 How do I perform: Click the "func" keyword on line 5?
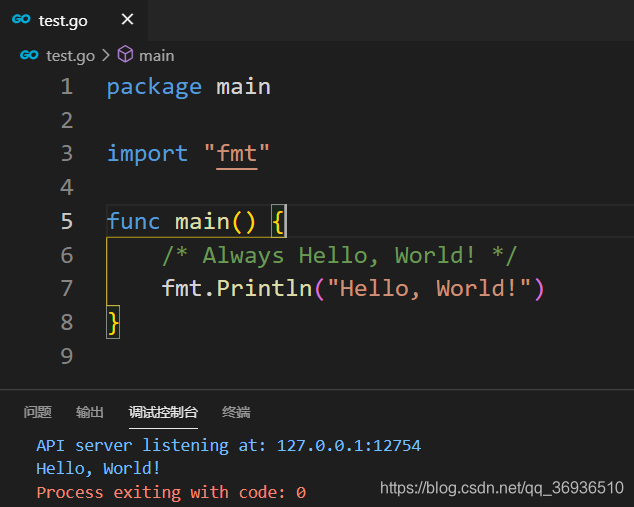click(x=133, y=222)
